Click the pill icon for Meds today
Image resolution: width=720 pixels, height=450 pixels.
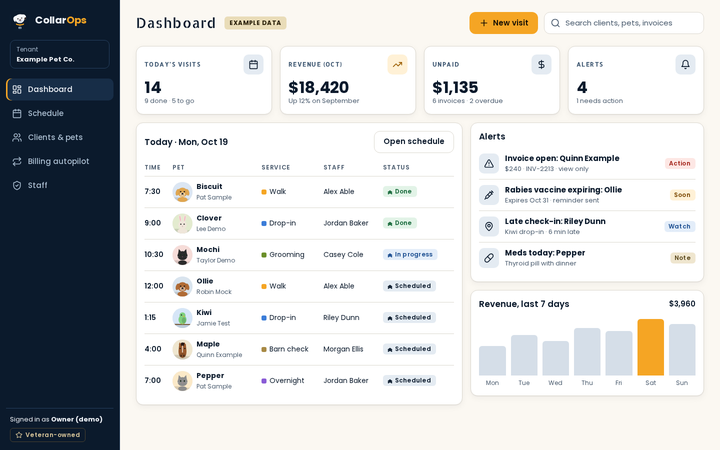coord(489,258)
